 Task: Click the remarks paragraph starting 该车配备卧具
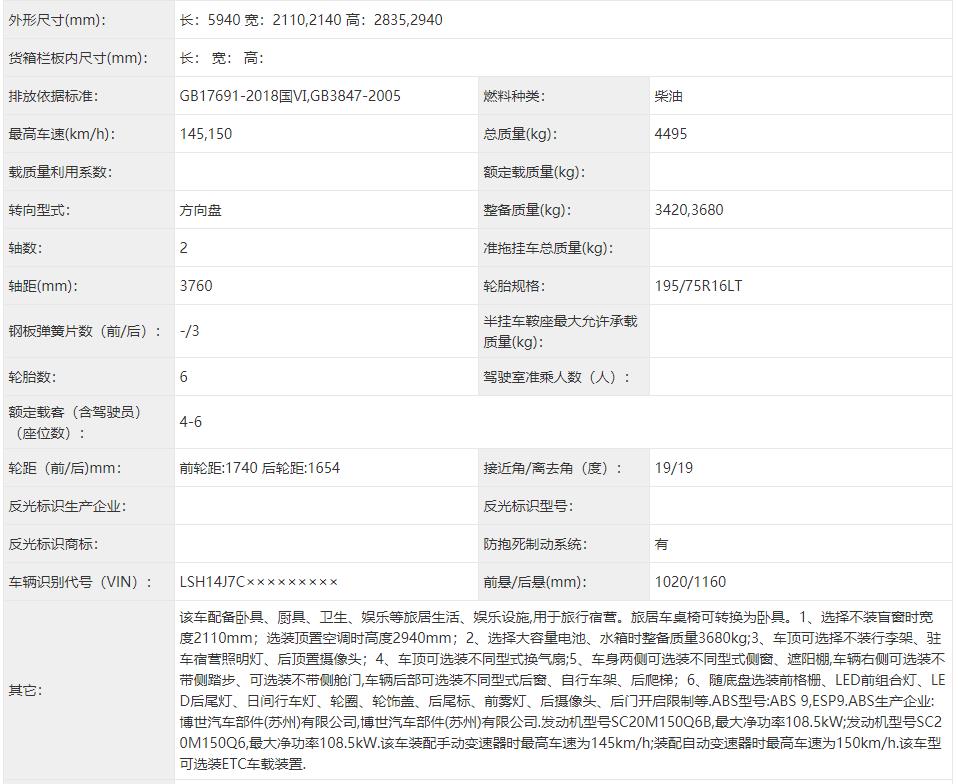(x=563, y=691)
